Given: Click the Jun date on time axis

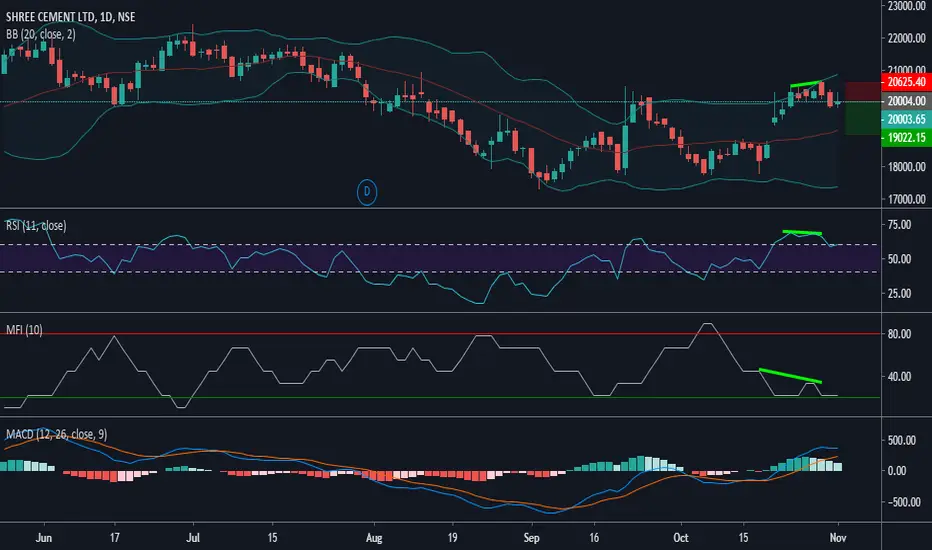Looking at the screenshot, I should point(44,538).
